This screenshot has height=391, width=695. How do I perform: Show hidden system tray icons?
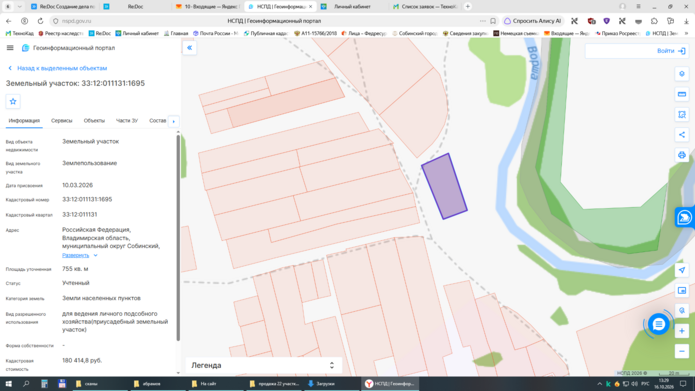[599, 384]
